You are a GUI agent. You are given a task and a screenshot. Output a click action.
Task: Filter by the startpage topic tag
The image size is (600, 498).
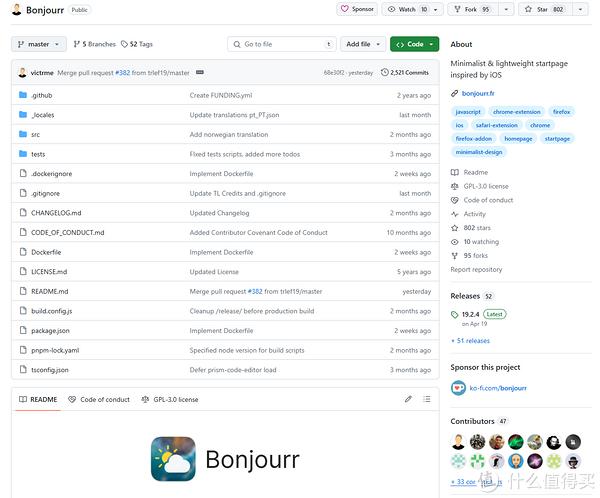pyautogui.click(x=557, y=139)
